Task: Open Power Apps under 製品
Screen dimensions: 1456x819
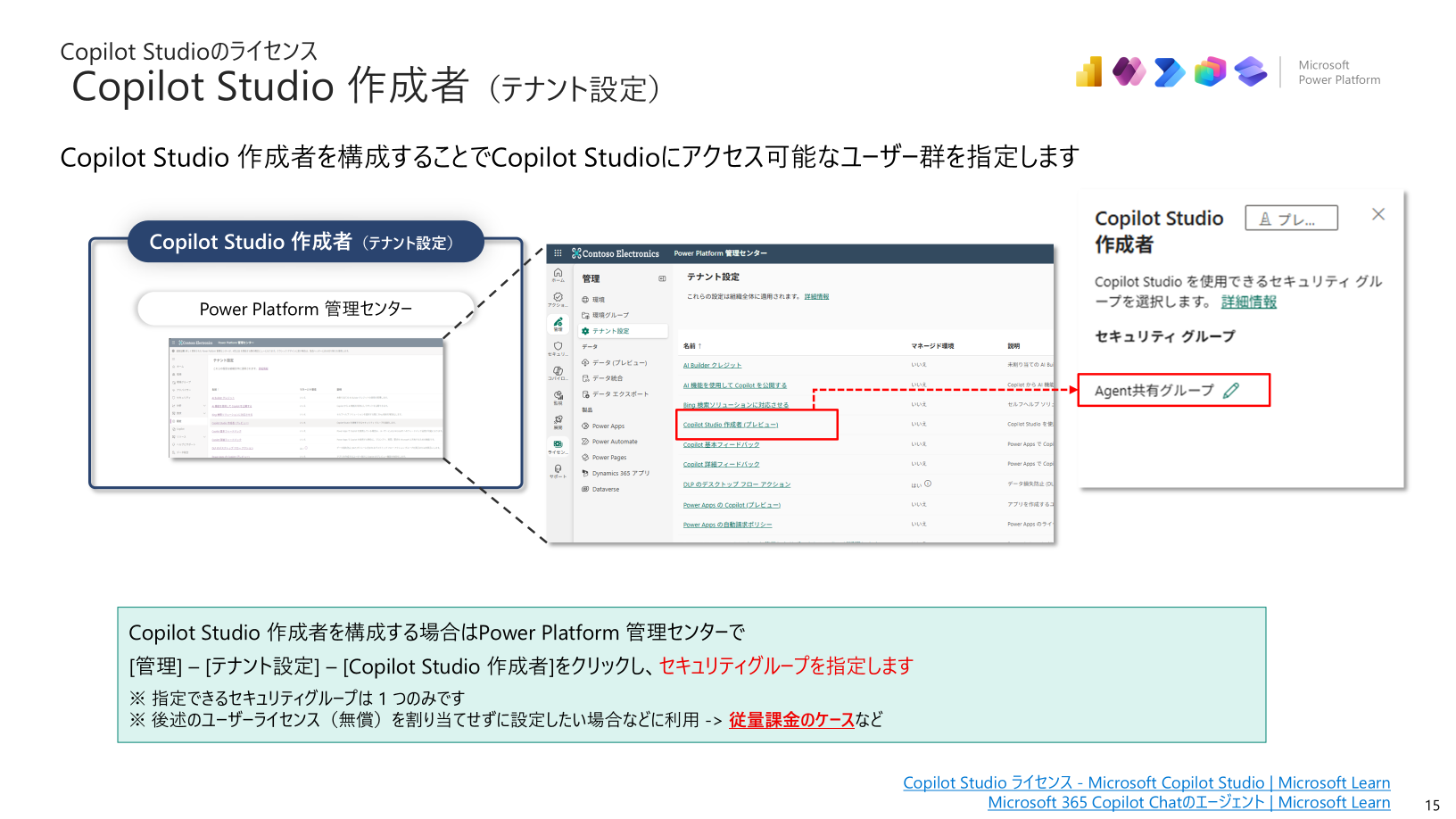Action: pyautogui.click(x=603, y=426)
